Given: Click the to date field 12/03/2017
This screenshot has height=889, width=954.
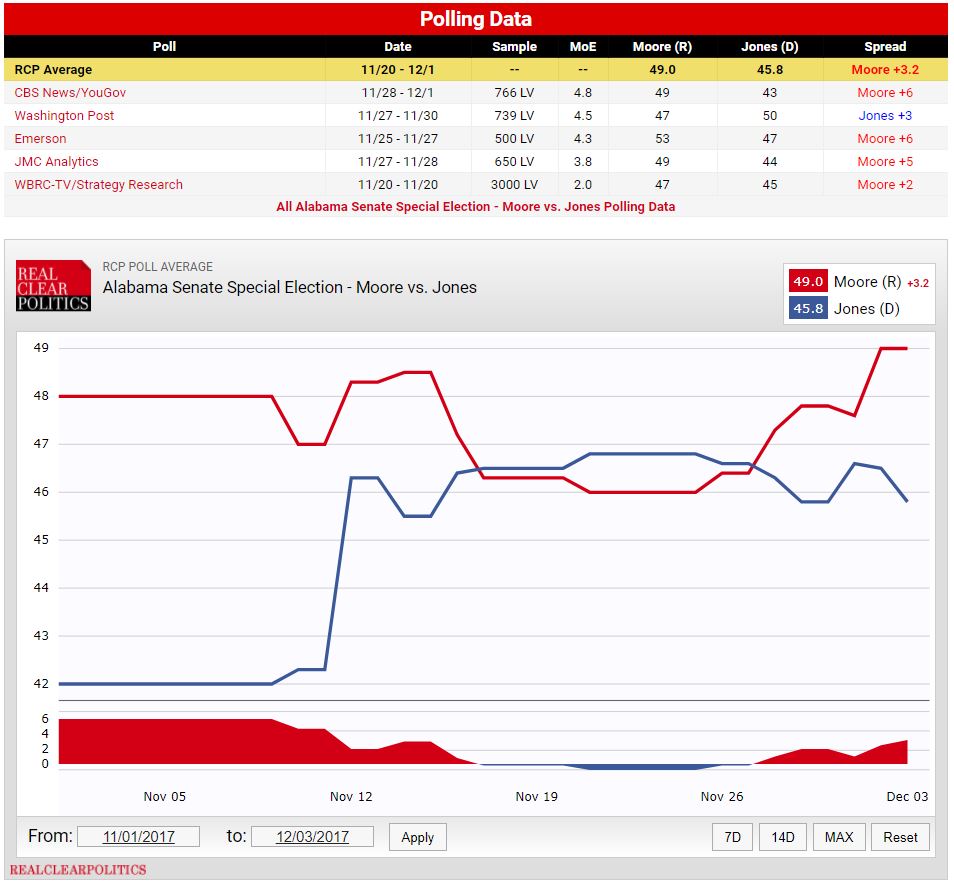Looking at the screenshot, I should [312, 837].
